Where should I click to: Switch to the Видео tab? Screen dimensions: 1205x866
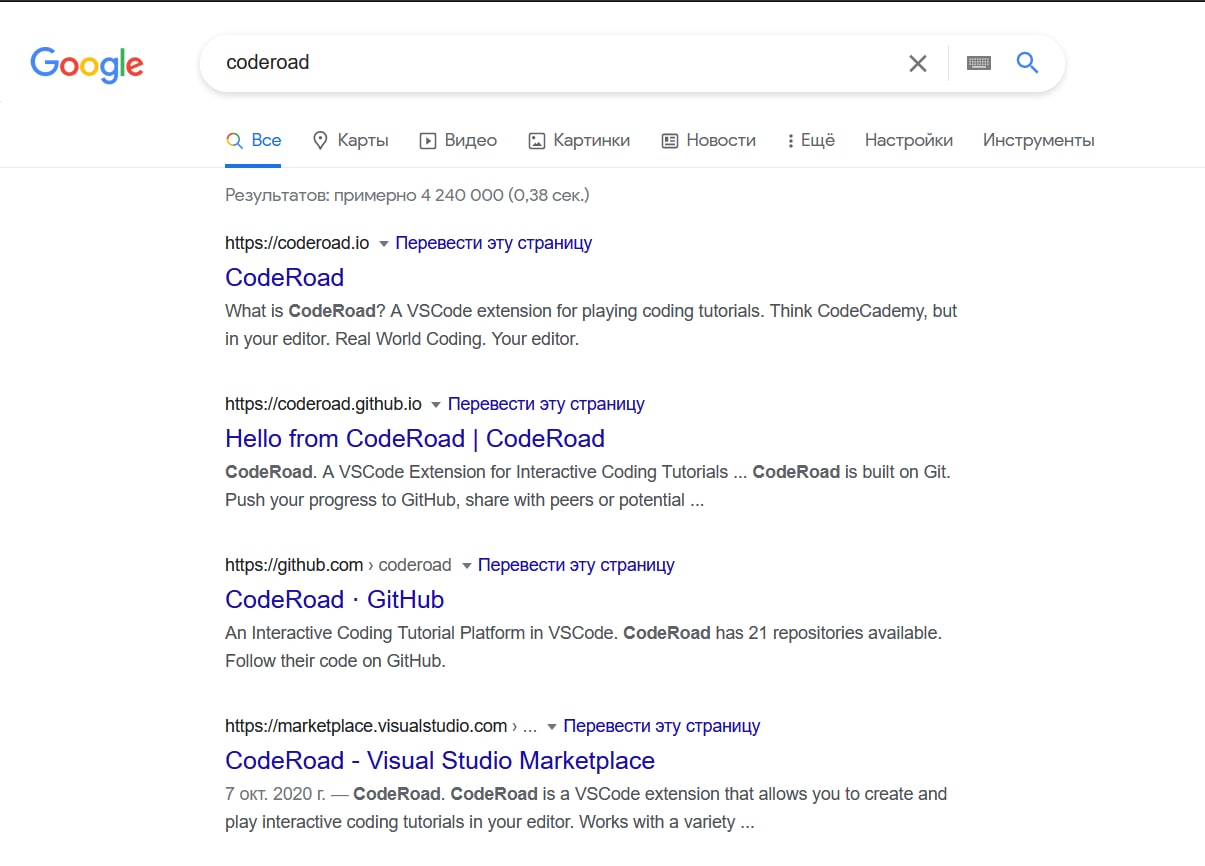pyautogui.click(x=458, y=141)
